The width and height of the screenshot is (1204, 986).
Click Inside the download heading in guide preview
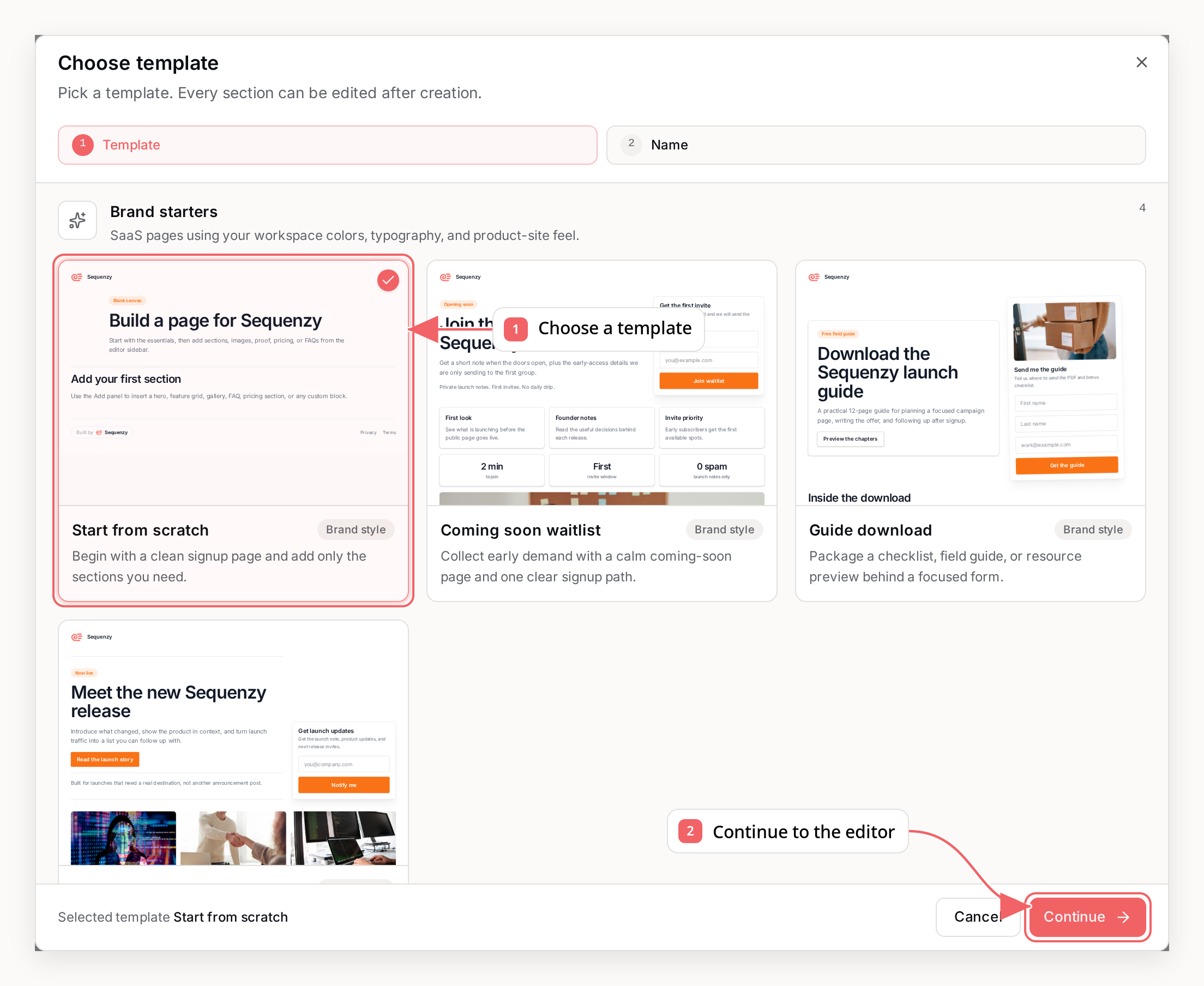click(x=859, y=497)
